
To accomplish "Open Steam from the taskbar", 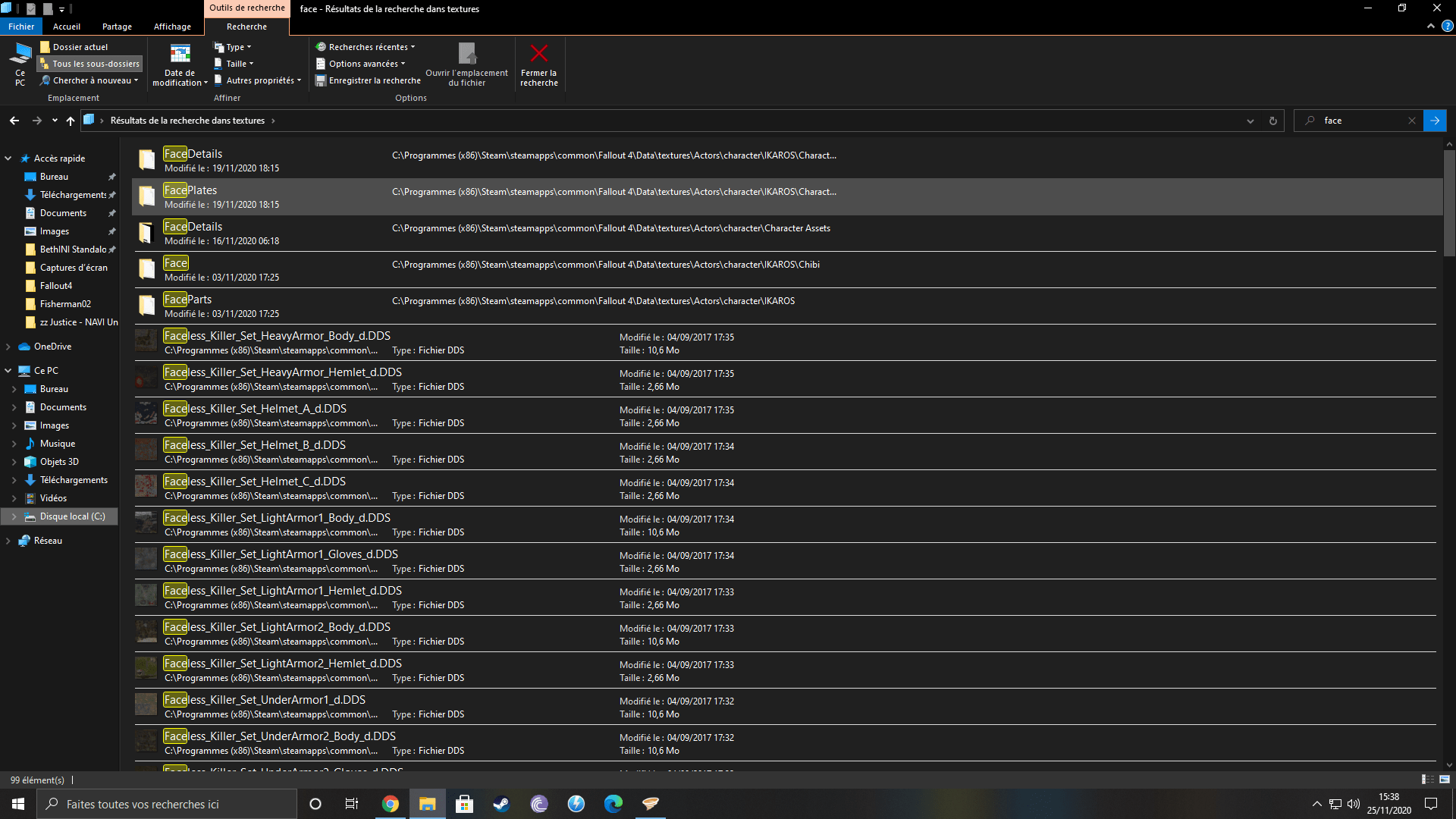I will point(502,804).
